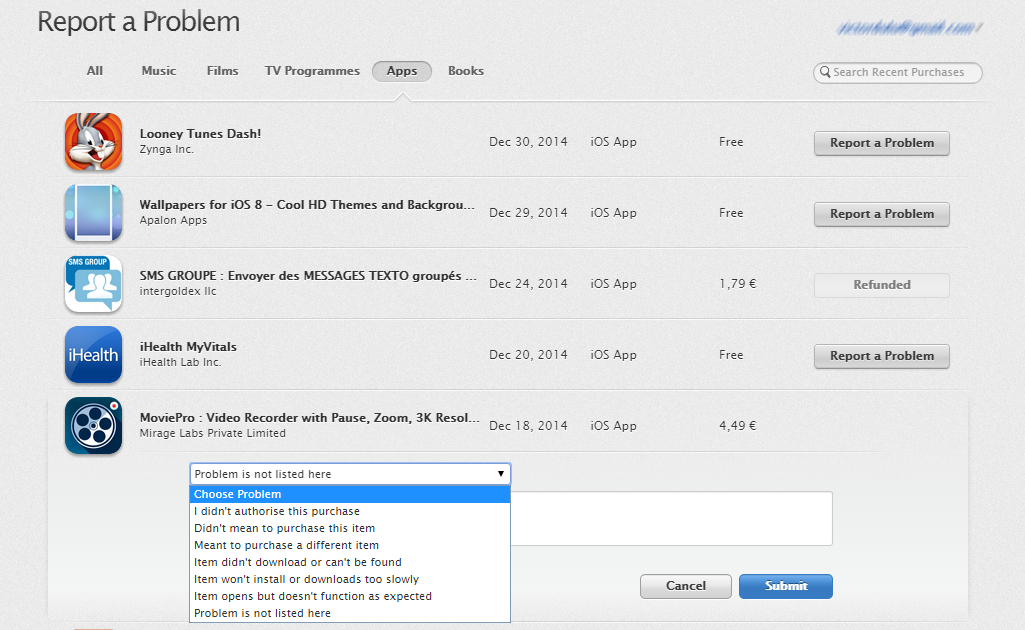Click 'Mirage Labs Private Limited' developer name
The height and width of the screenshot is (630, 1025).
(212, 433)
